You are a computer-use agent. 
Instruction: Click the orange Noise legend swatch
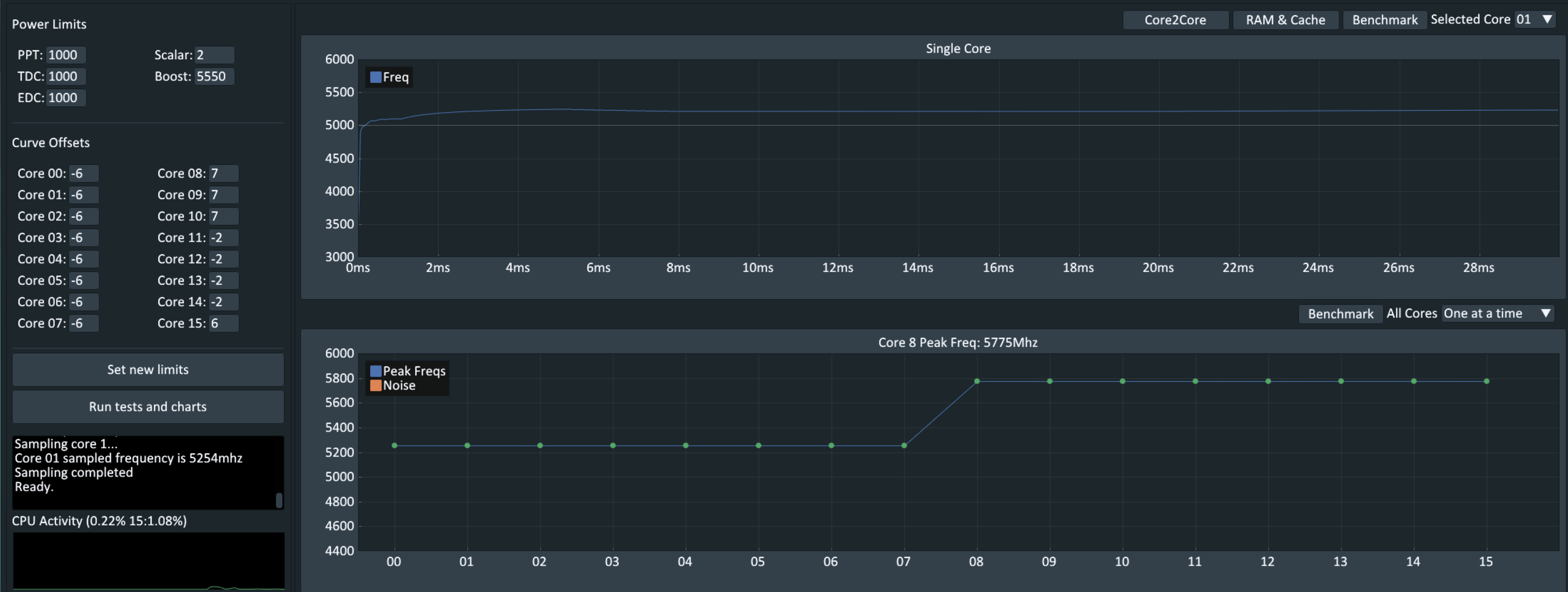coord(376,386)
